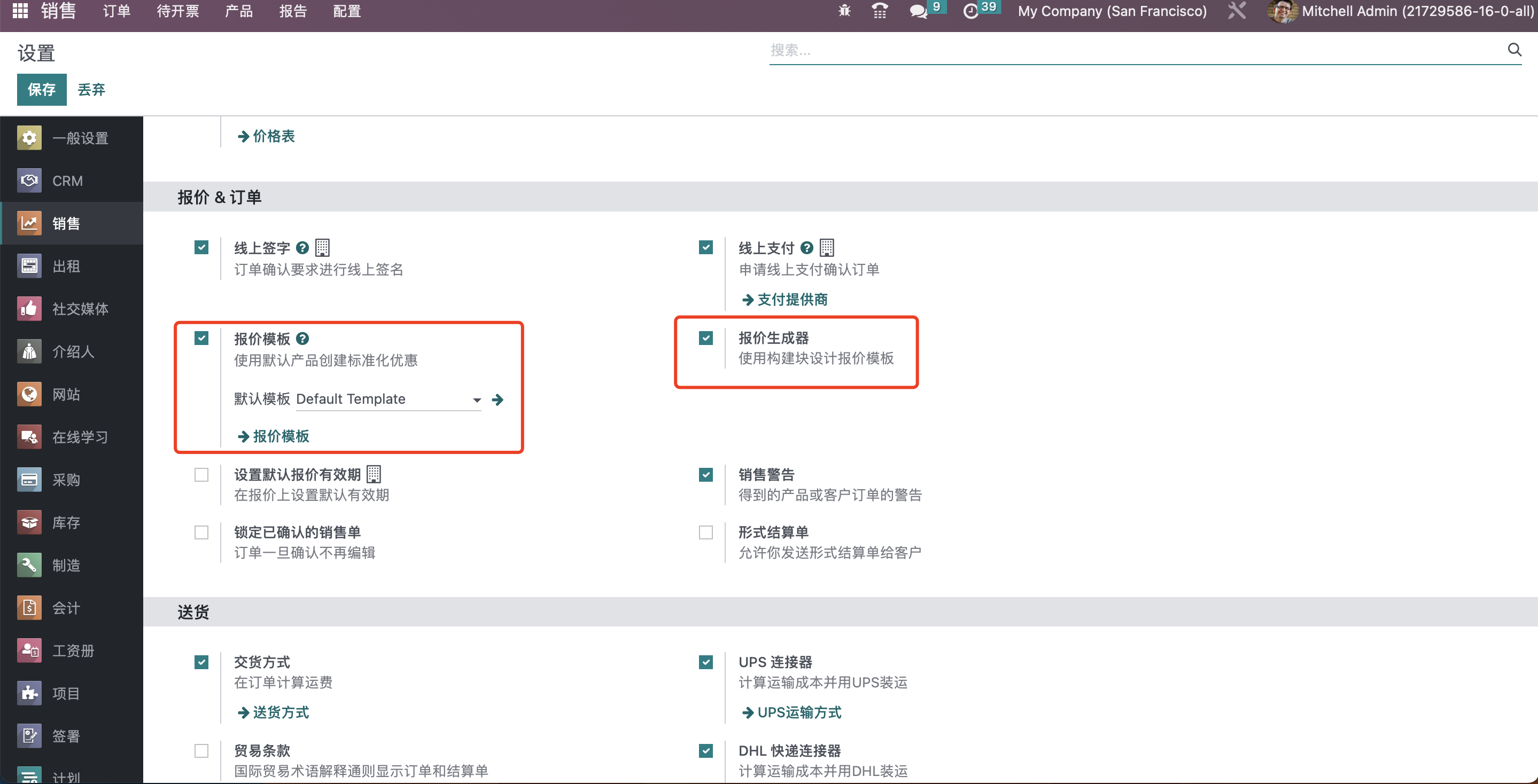Click help icon next to 线上支付

(806, 248)
